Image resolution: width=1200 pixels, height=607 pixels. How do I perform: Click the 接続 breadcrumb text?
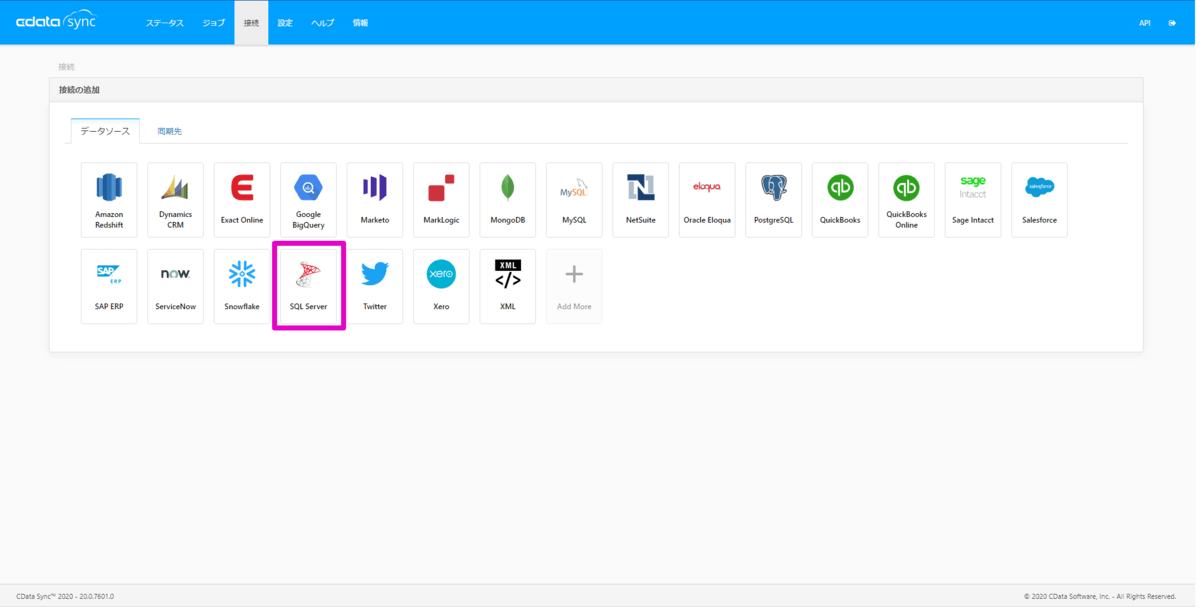tap(66, 67)
